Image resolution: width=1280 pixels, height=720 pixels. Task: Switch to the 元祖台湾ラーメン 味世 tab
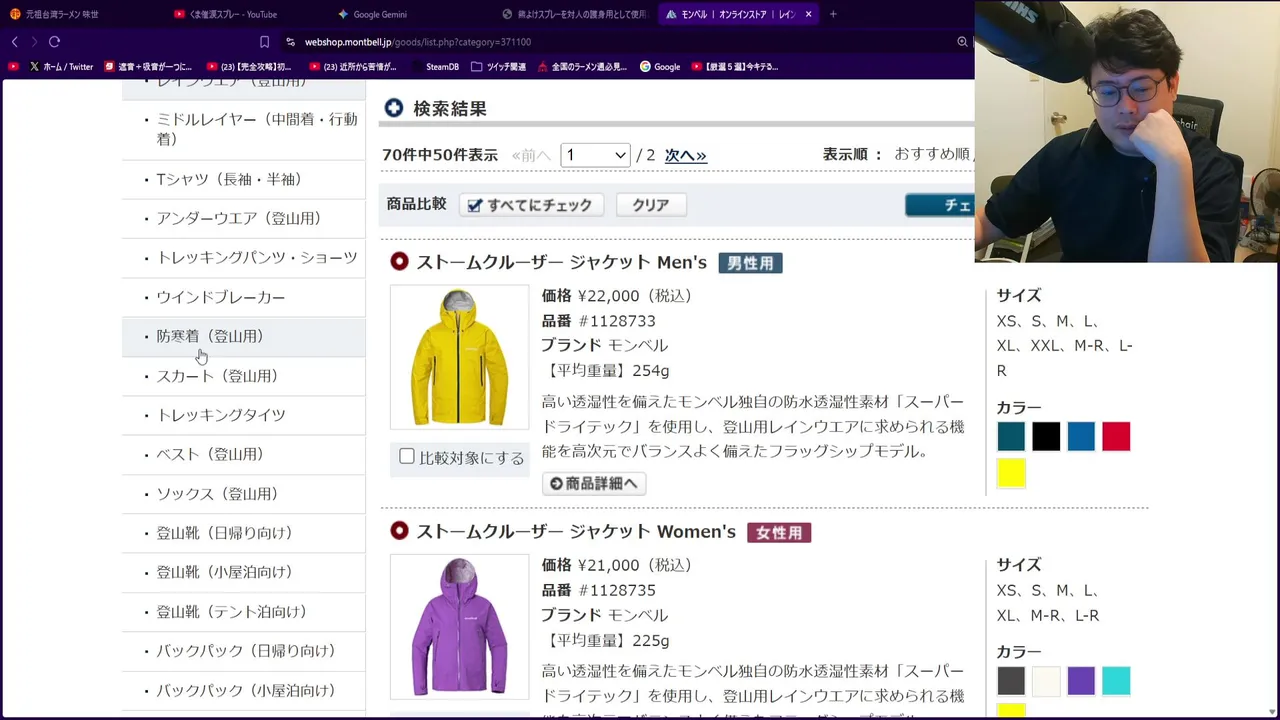[x=60, y=14]
